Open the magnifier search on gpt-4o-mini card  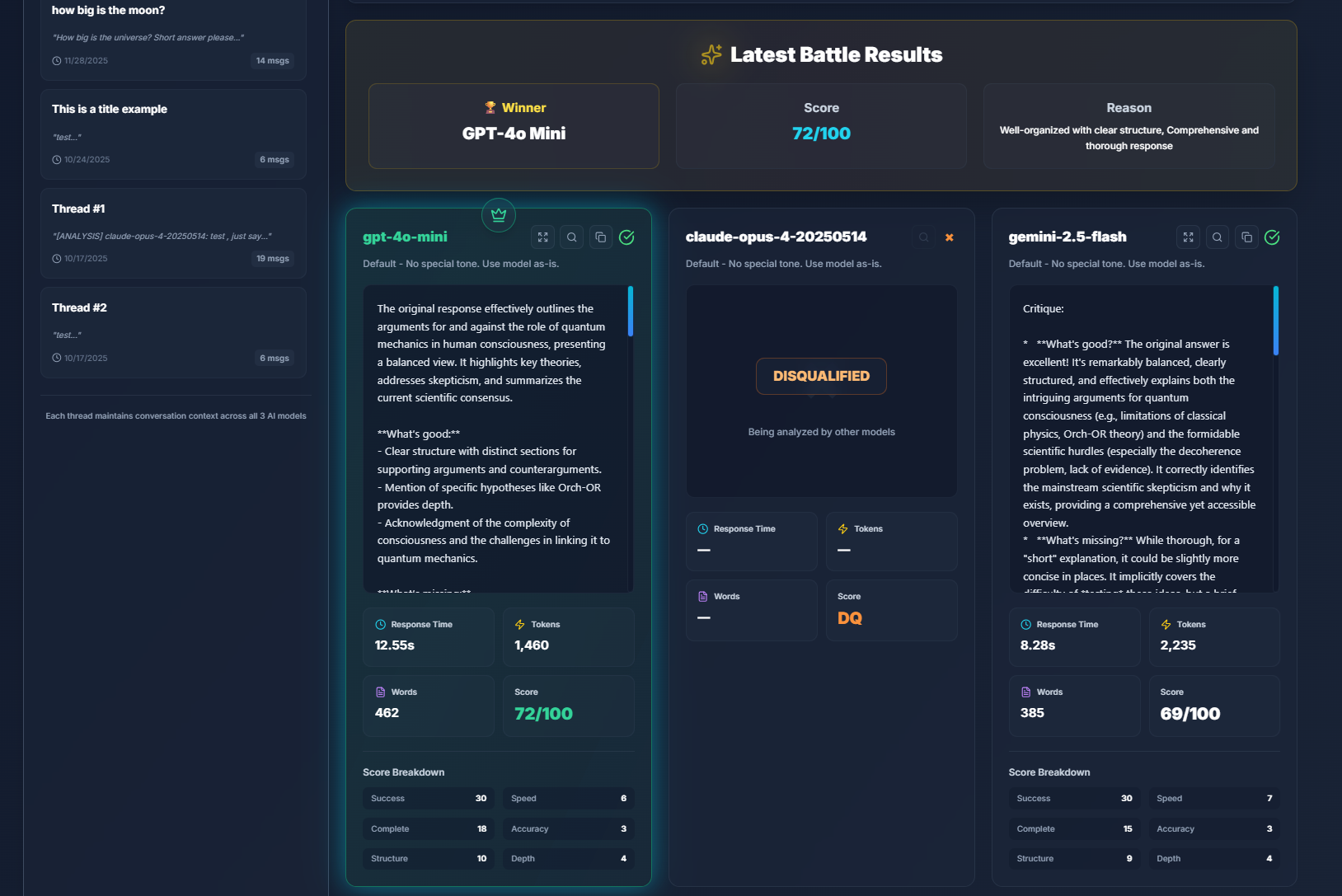[571, 237]
